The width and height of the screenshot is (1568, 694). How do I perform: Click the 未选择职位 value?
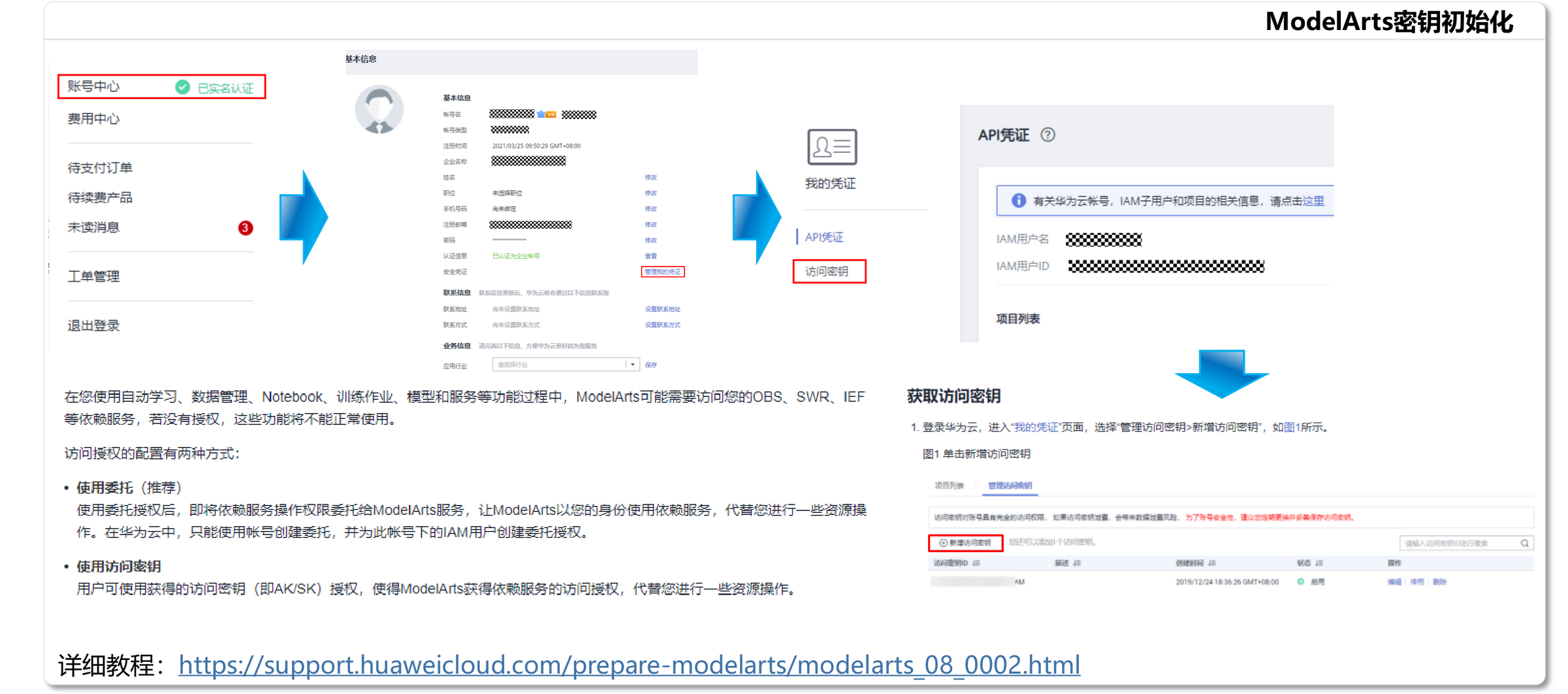(x=507, y=193)
